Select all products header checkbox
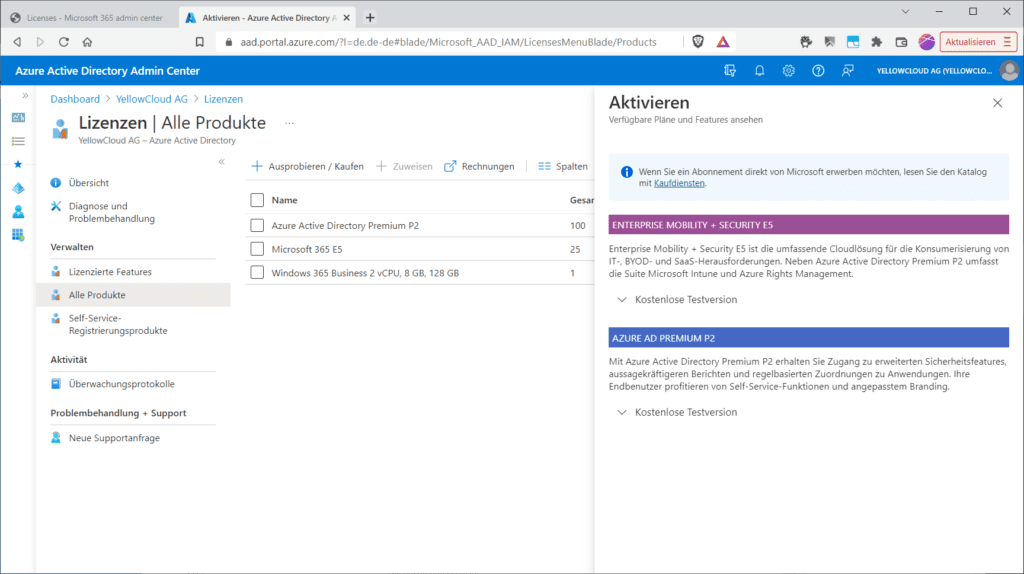 (257, 200)
